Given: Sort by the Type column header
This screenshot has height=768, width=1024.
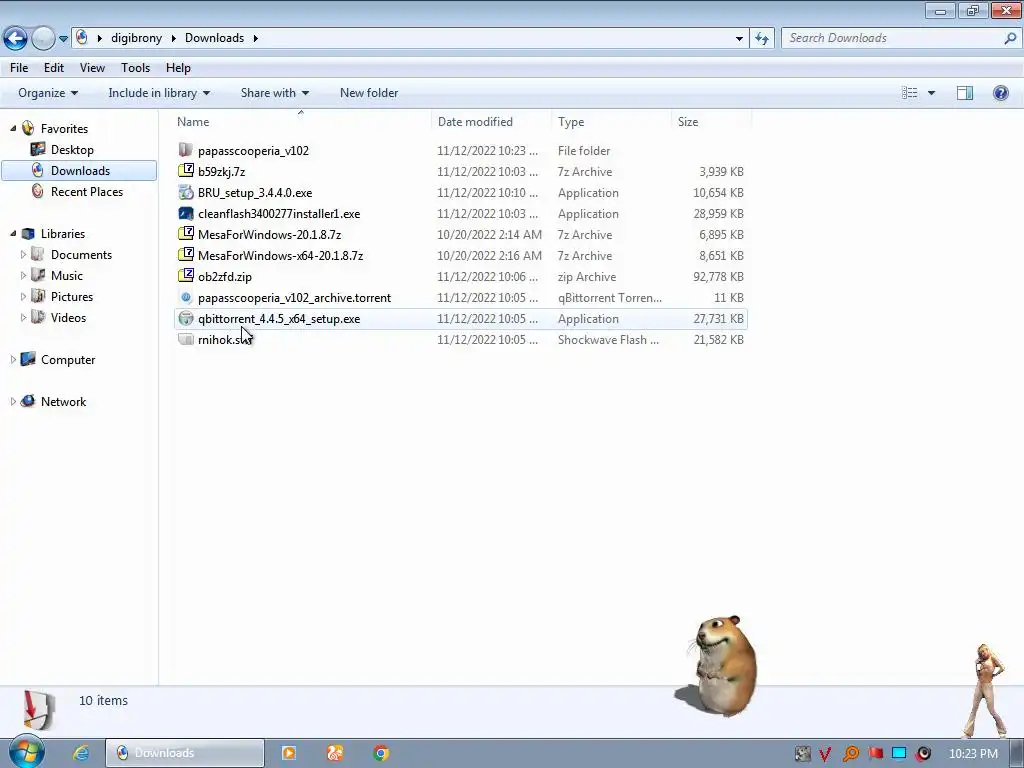Looking at the screenshot, I should pyautogui.click(x=611, y=121).
